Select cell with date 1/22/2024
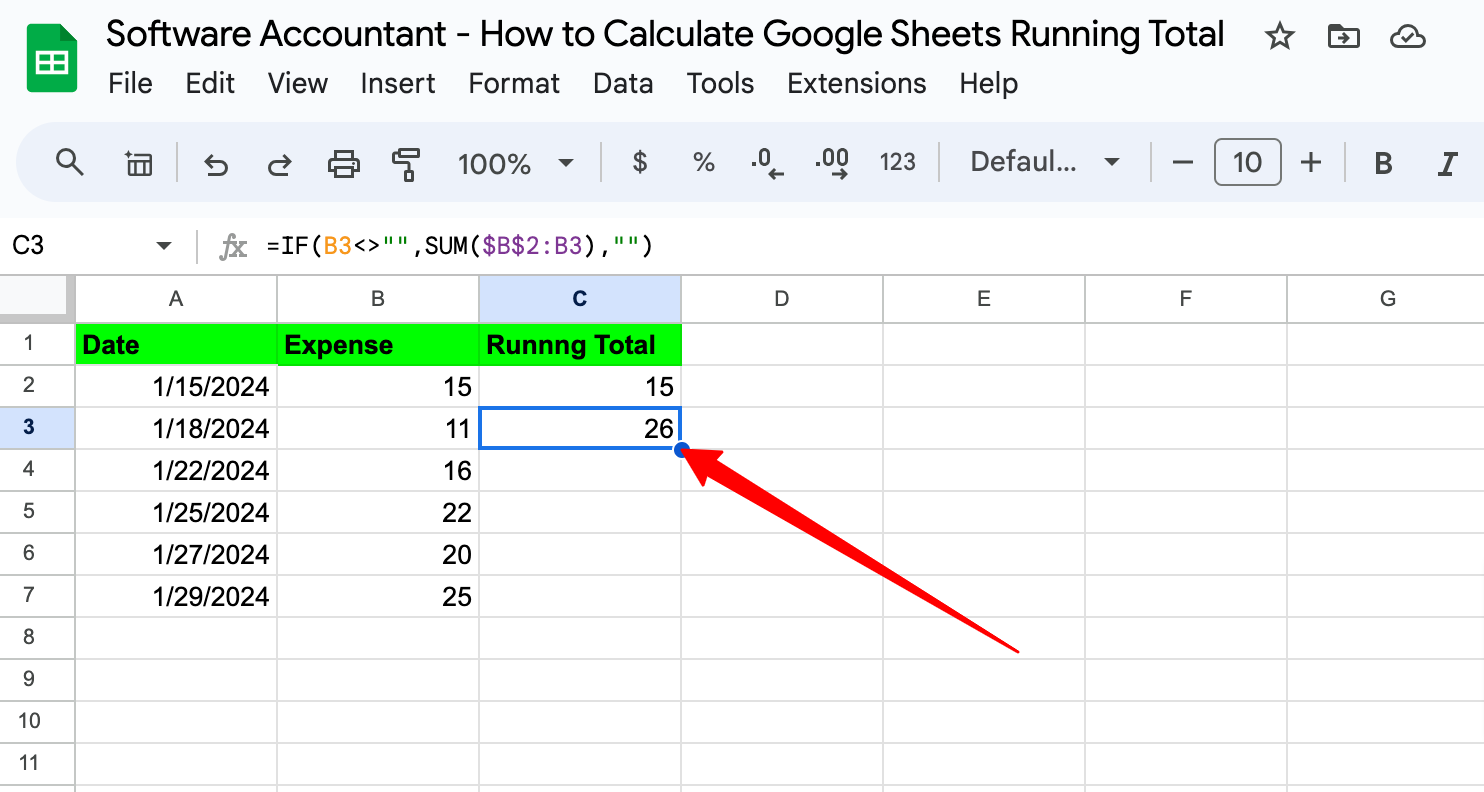This screenshot has width=1484, height=792. 176,470
